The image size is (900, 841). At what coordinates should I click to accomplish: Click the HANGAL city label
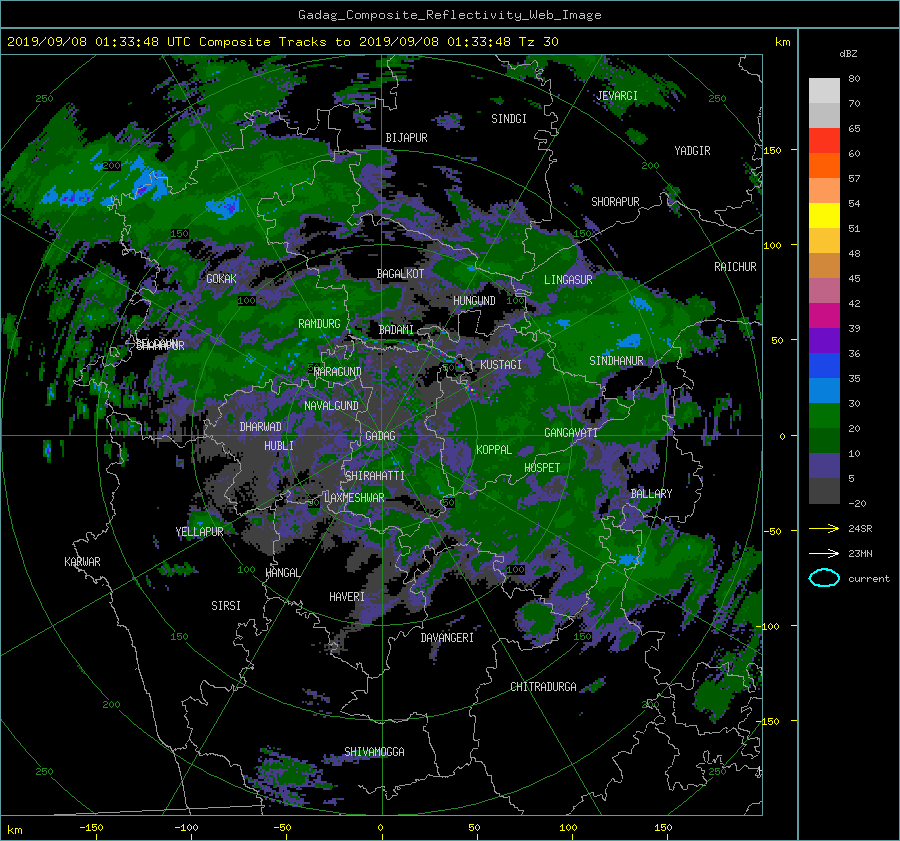click(282, 573)
